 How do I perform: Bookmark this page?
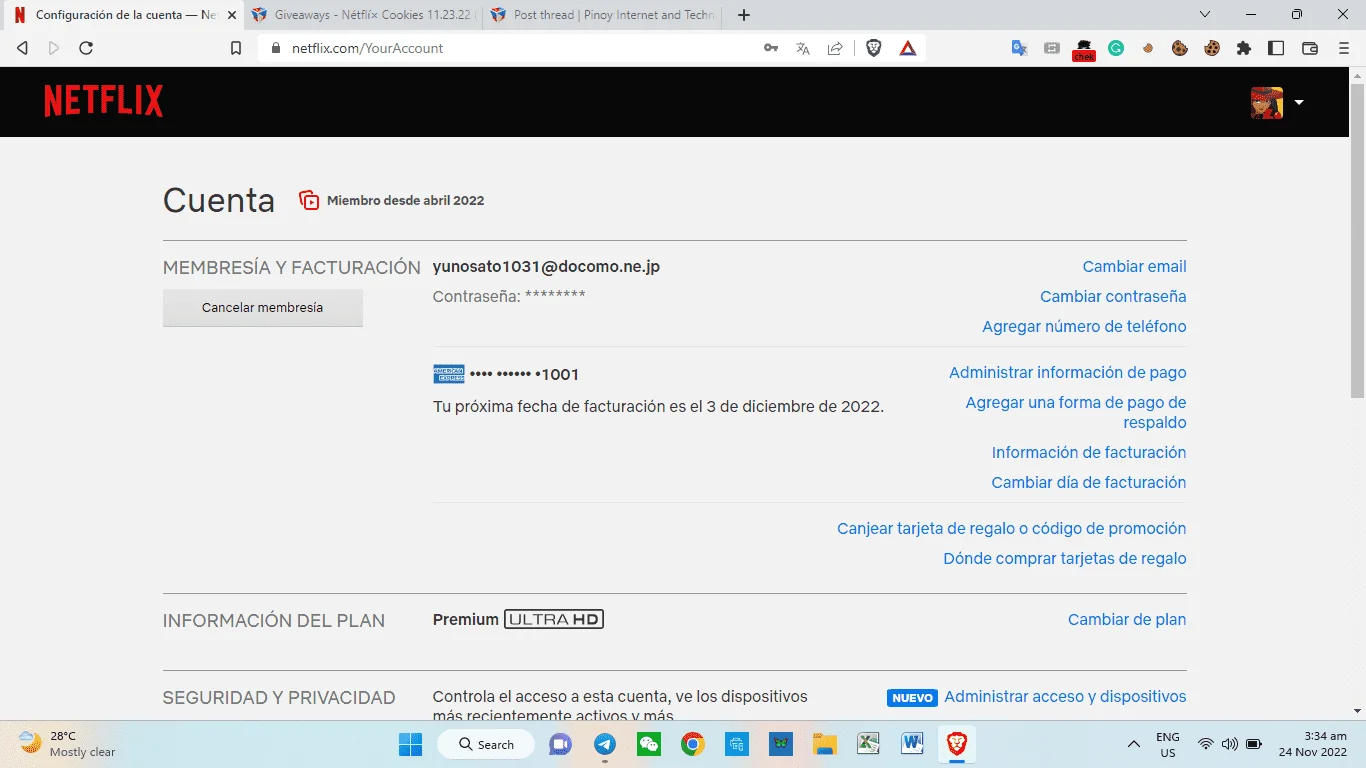(x=236, y=48)
